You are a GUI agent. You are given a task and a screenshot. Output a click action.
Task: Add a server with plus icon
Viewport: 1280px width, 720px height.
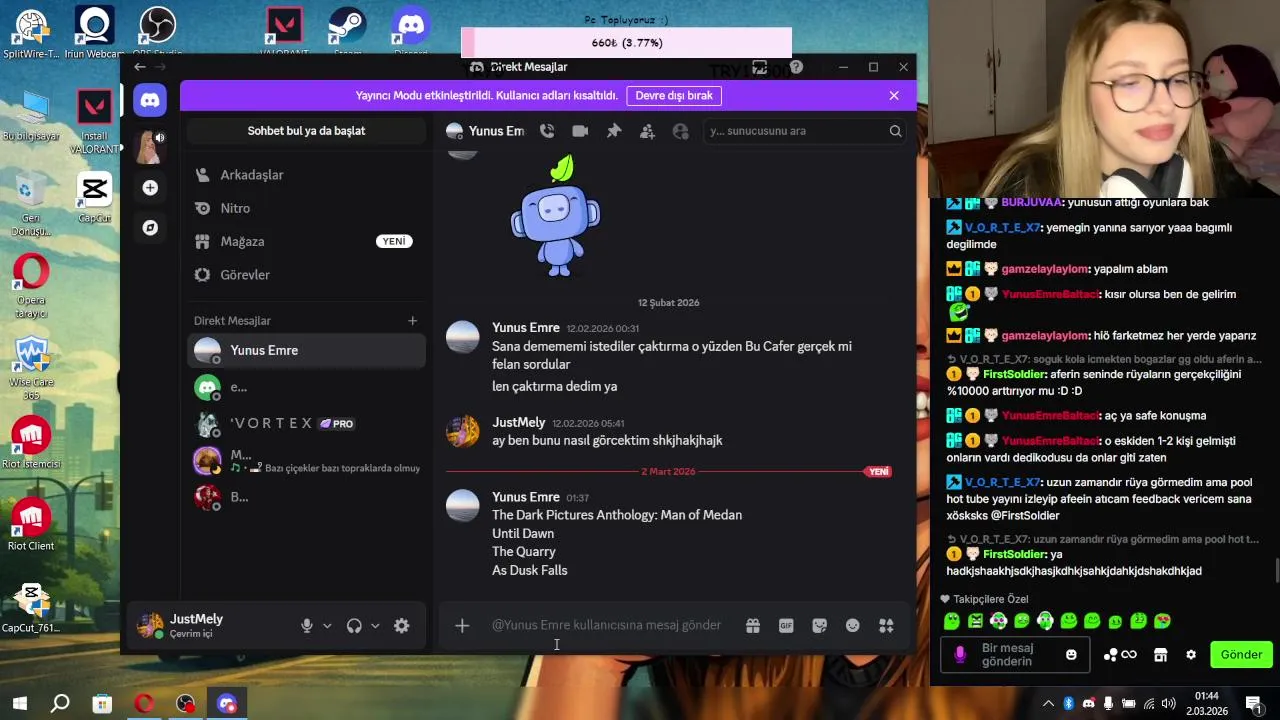pos(150,188)
